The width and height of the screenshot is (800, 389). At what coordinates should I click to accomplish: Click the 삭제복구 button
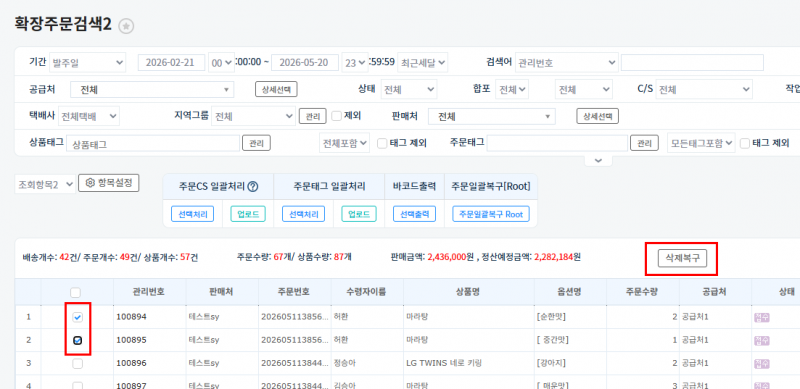coord(682,258)
